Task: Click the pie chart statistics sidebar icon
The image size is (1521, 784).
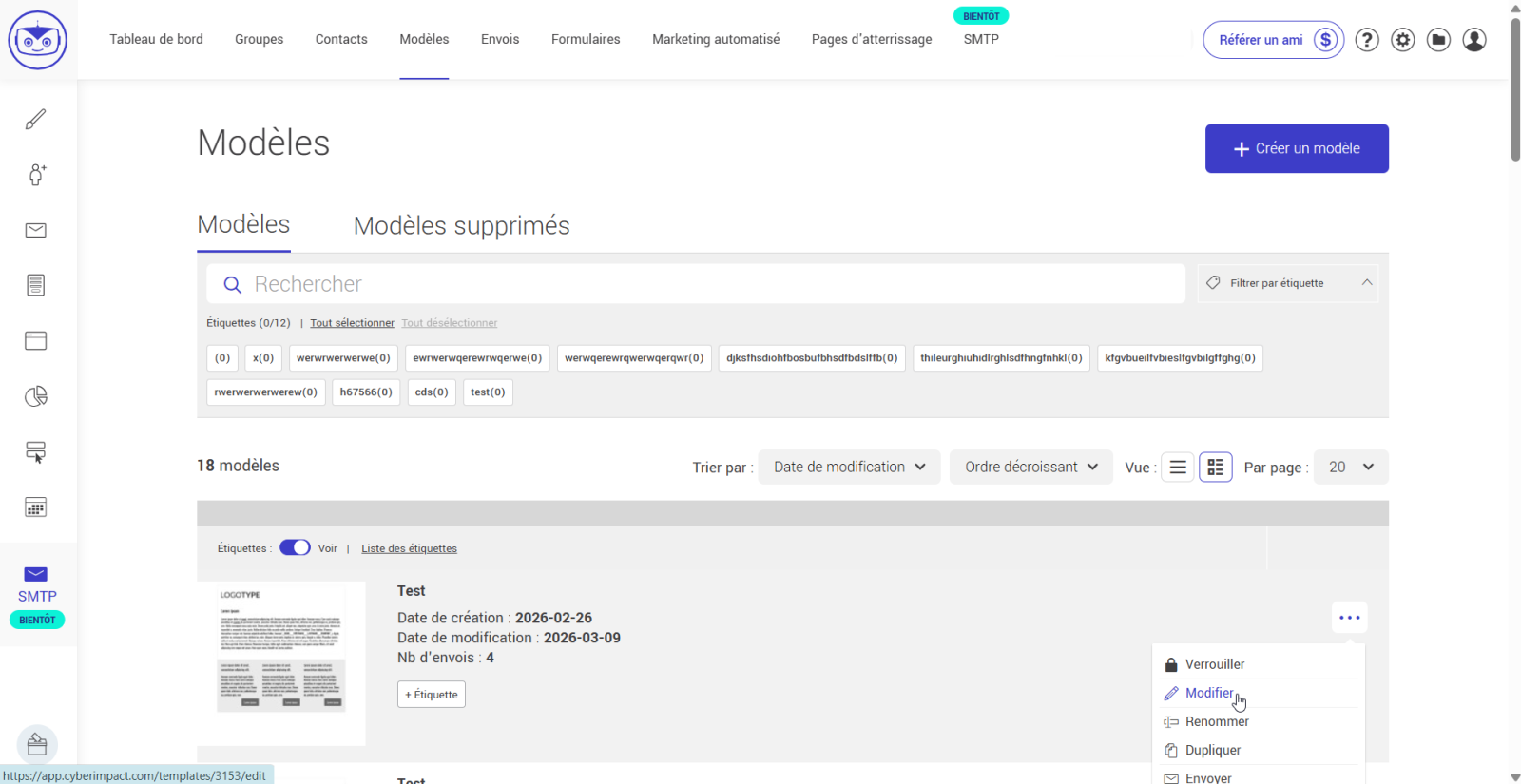Action: coord(36,396)
